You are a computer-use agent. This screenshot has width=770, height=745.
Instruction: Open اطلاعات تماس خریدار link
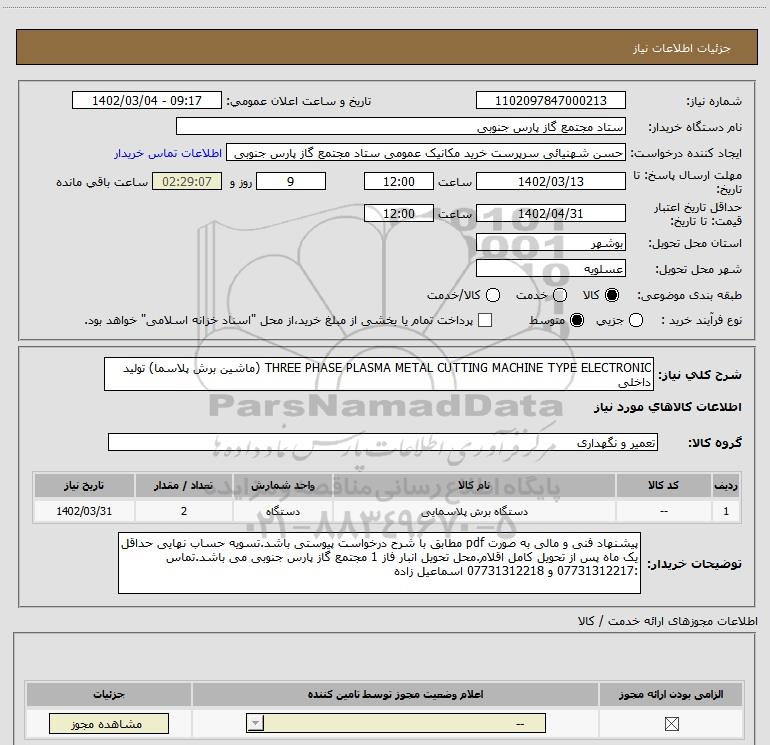[x=168, y=153]
